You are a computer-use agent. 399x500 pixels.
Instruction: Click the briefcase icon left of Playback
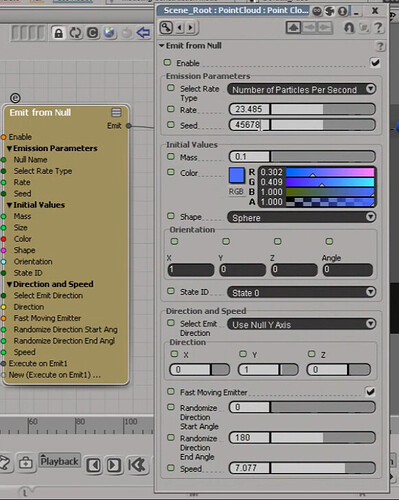[x=25, y=463]
